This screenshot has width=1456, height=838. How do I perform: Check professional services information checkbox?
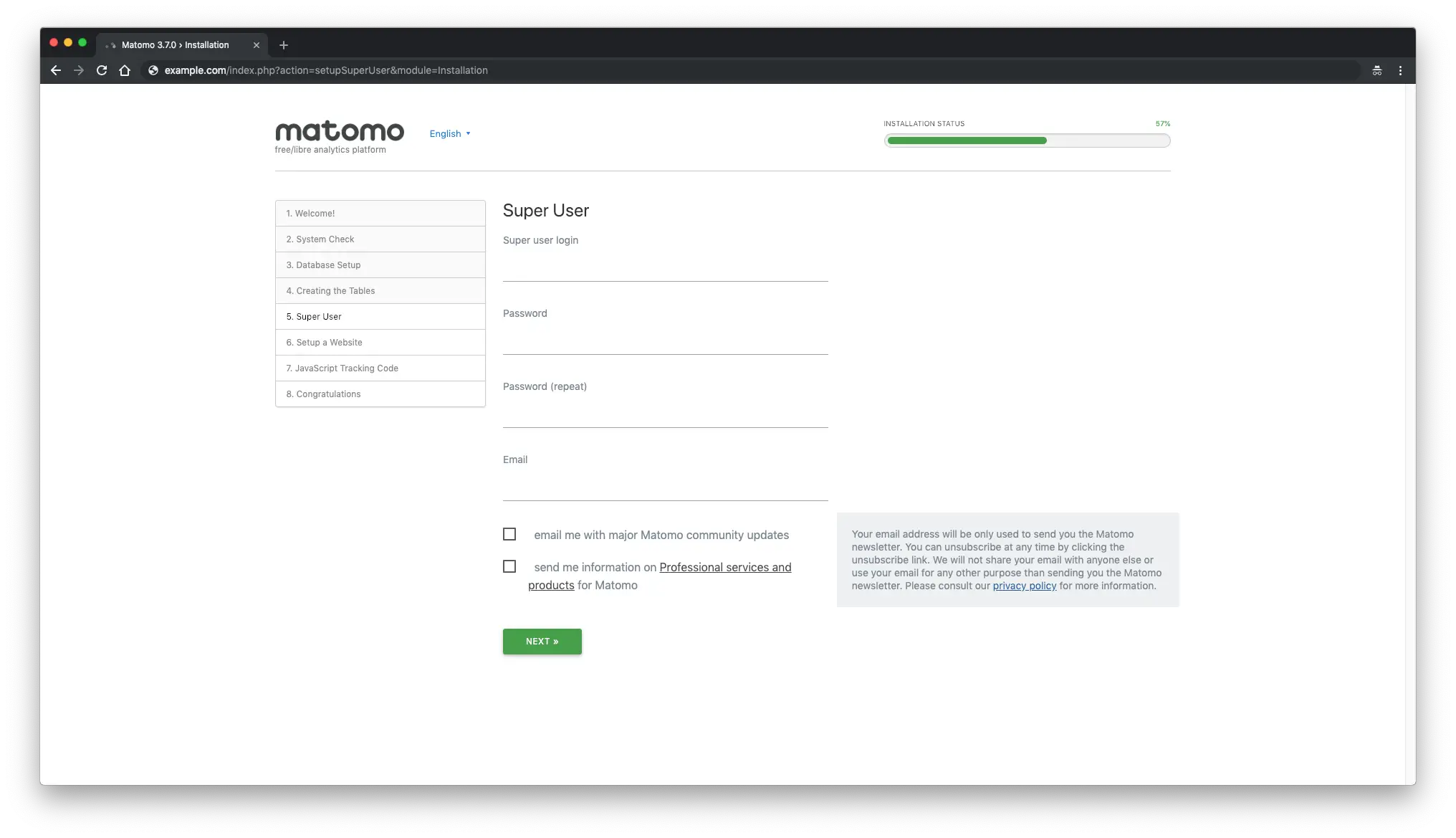pos(509,566)
